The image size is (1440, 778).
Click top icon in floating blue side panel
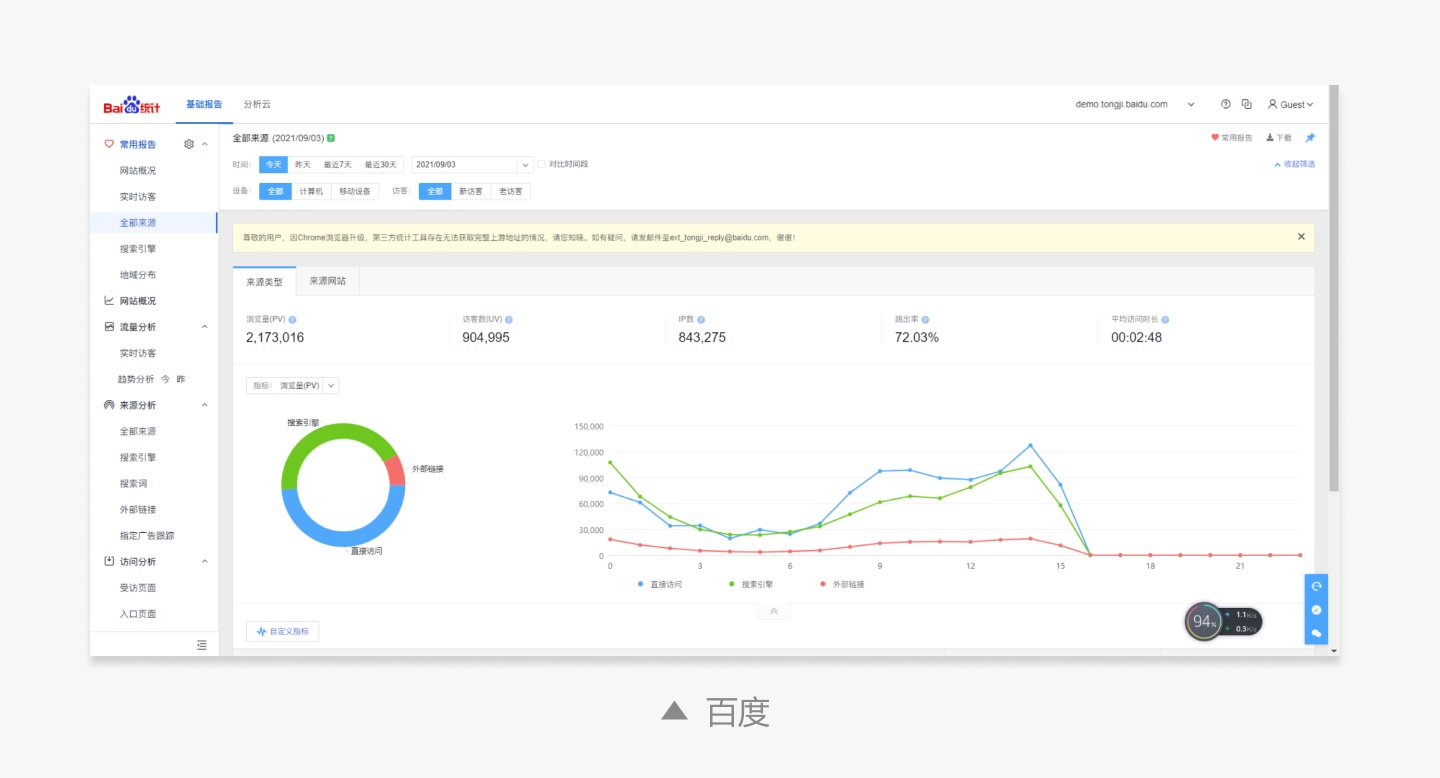pyautogui.click(x=1316, y=586)
